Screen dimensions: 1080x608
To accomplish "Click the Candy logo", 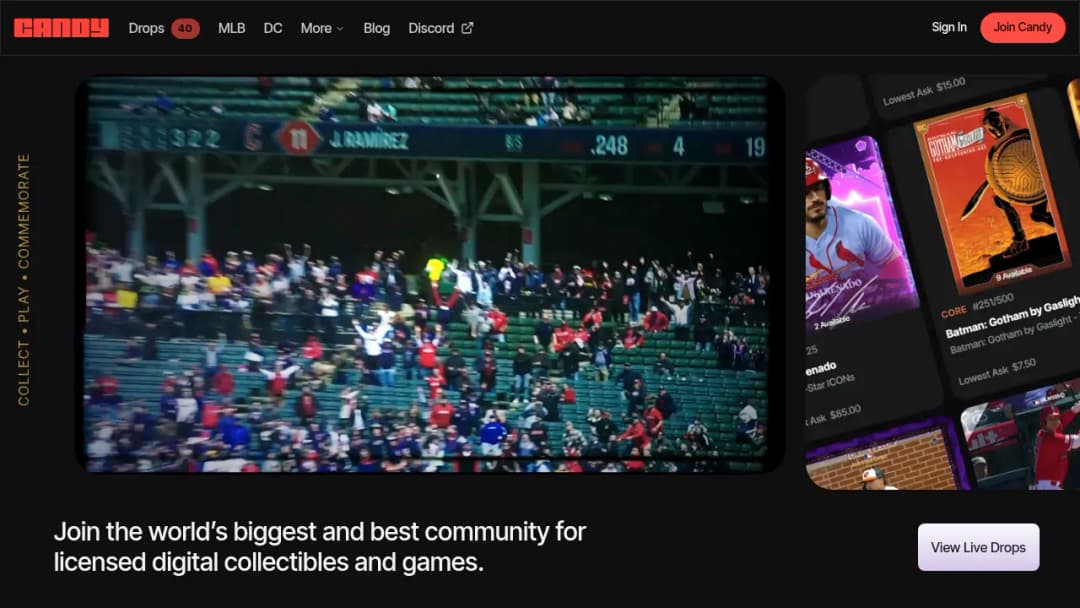I will [x=61, y=28].
